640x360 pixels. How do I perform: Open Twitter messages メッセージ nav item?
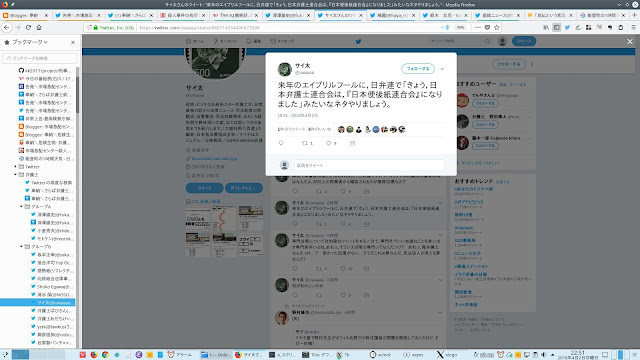click(282, 41)
